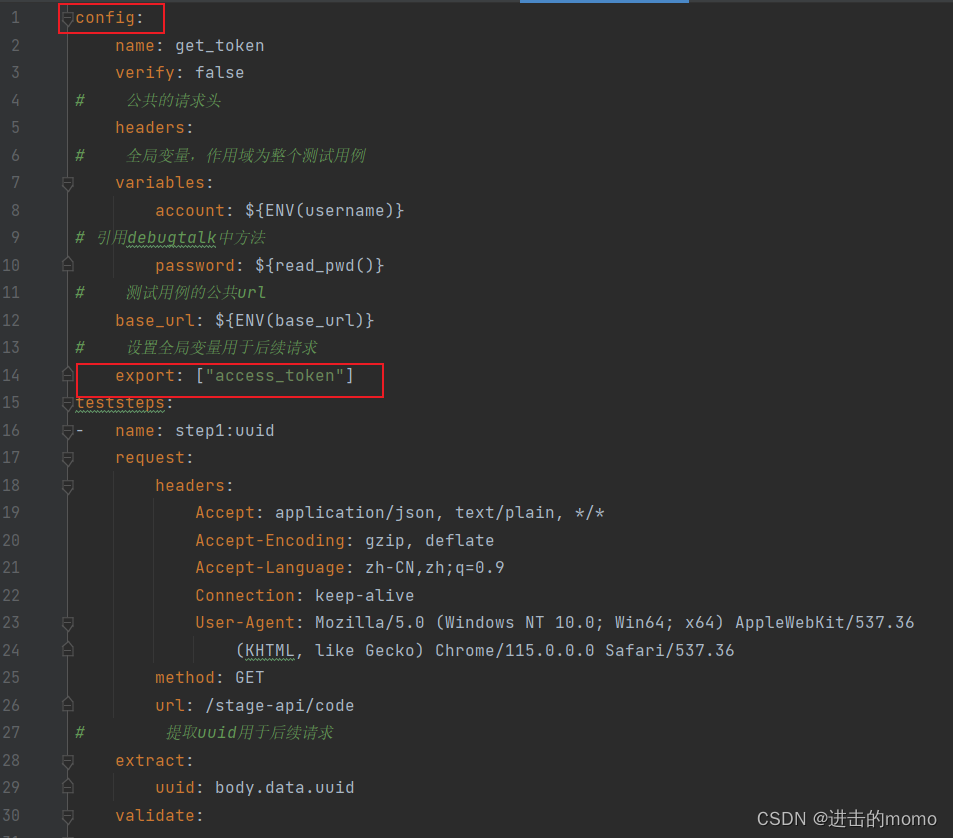Viewport: 953px width, 838px height.
Task: Click the fold arrow beside User-Agent line 23
Action: [66, 622]
